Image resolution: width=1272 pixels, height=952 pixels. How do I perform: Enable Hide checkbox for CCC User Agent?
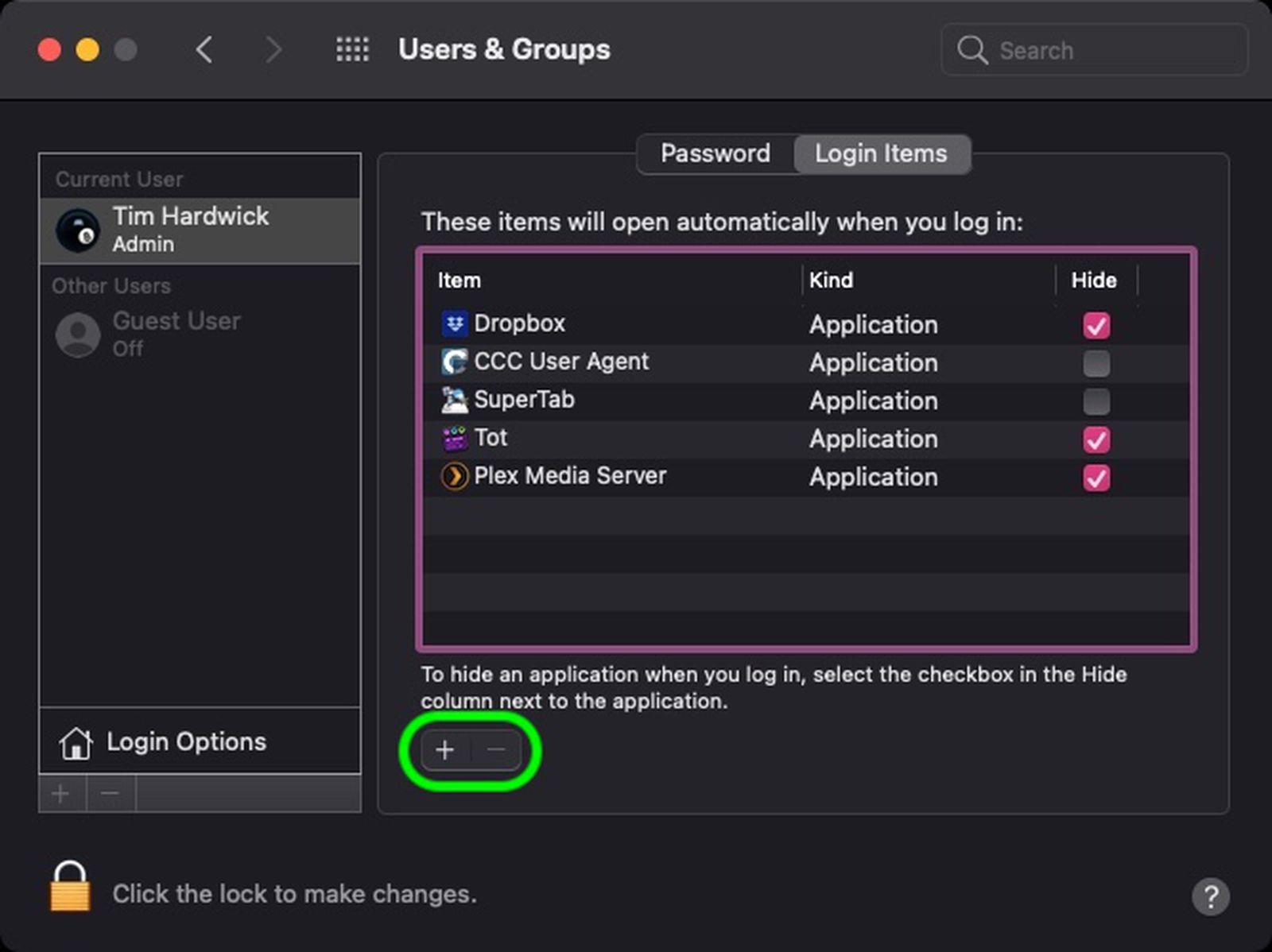(x=1096, y=363)
